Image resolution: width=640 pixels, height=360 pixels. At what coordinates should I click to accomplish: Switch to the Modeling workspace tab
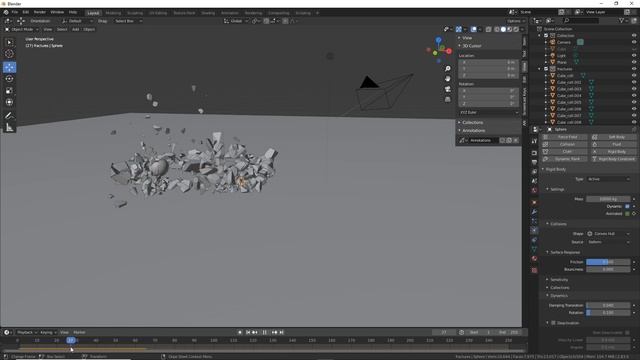click(113, 13)
